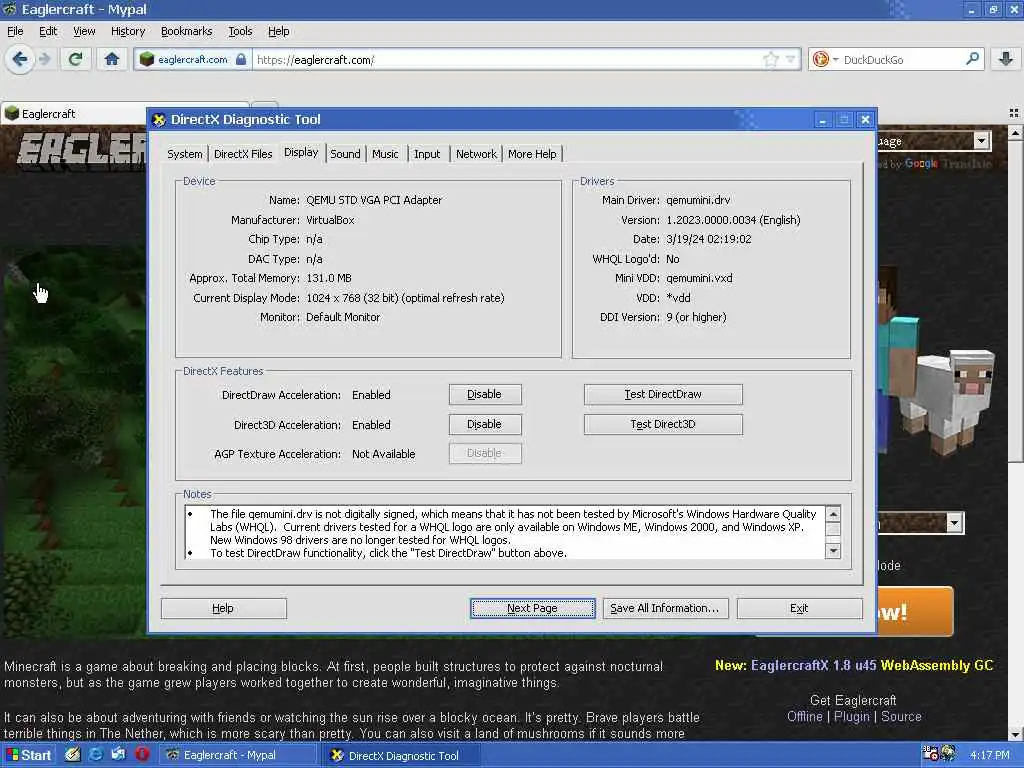Screen dimensions: 1024x768
Task: Click EaglercraftX 1.8 u45 WebAssembly GC link
Action: [872, 665]
